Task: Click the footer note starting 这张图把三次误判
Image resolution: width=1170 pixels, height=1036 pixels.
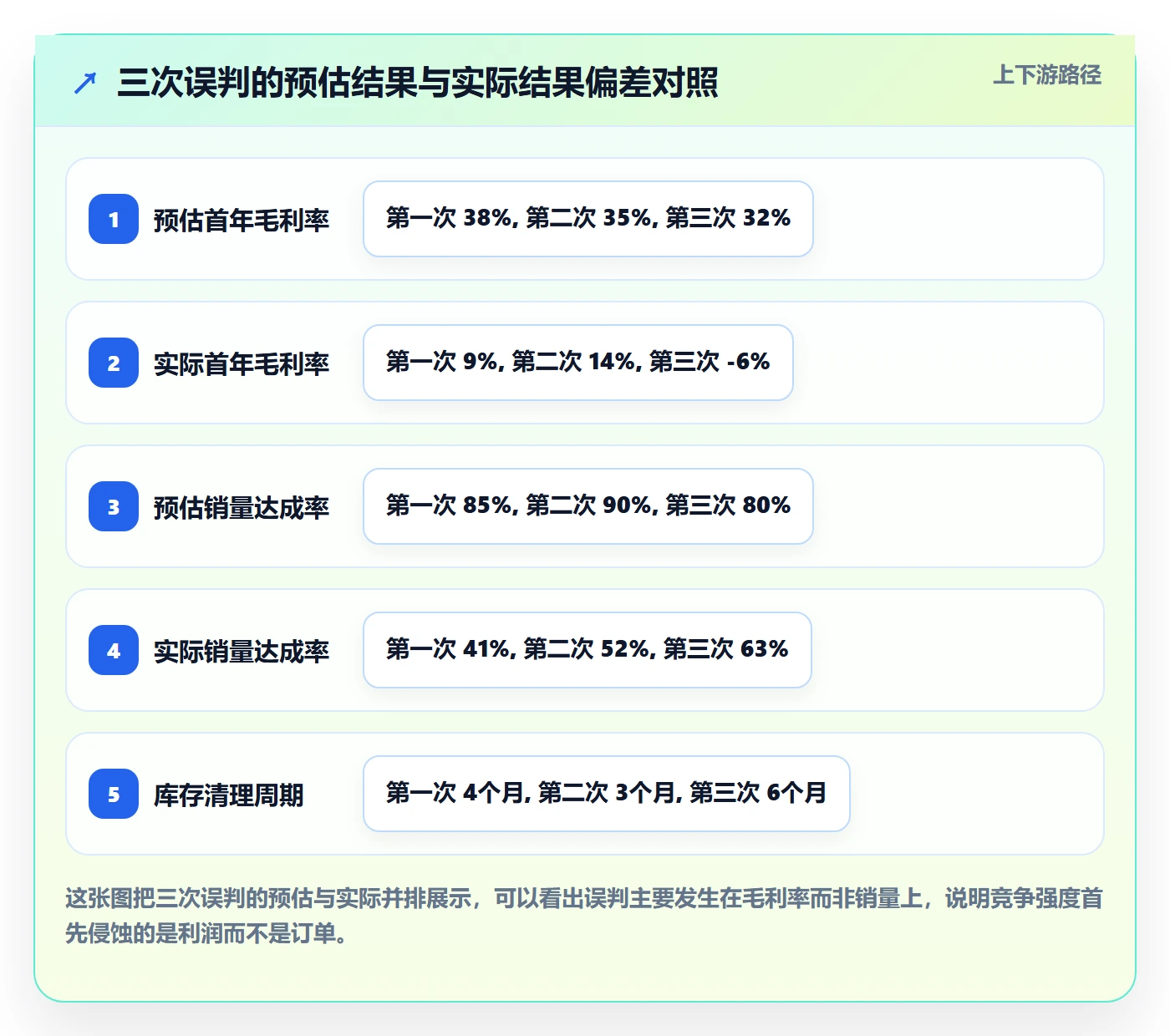Action: (x=584, y=916)
